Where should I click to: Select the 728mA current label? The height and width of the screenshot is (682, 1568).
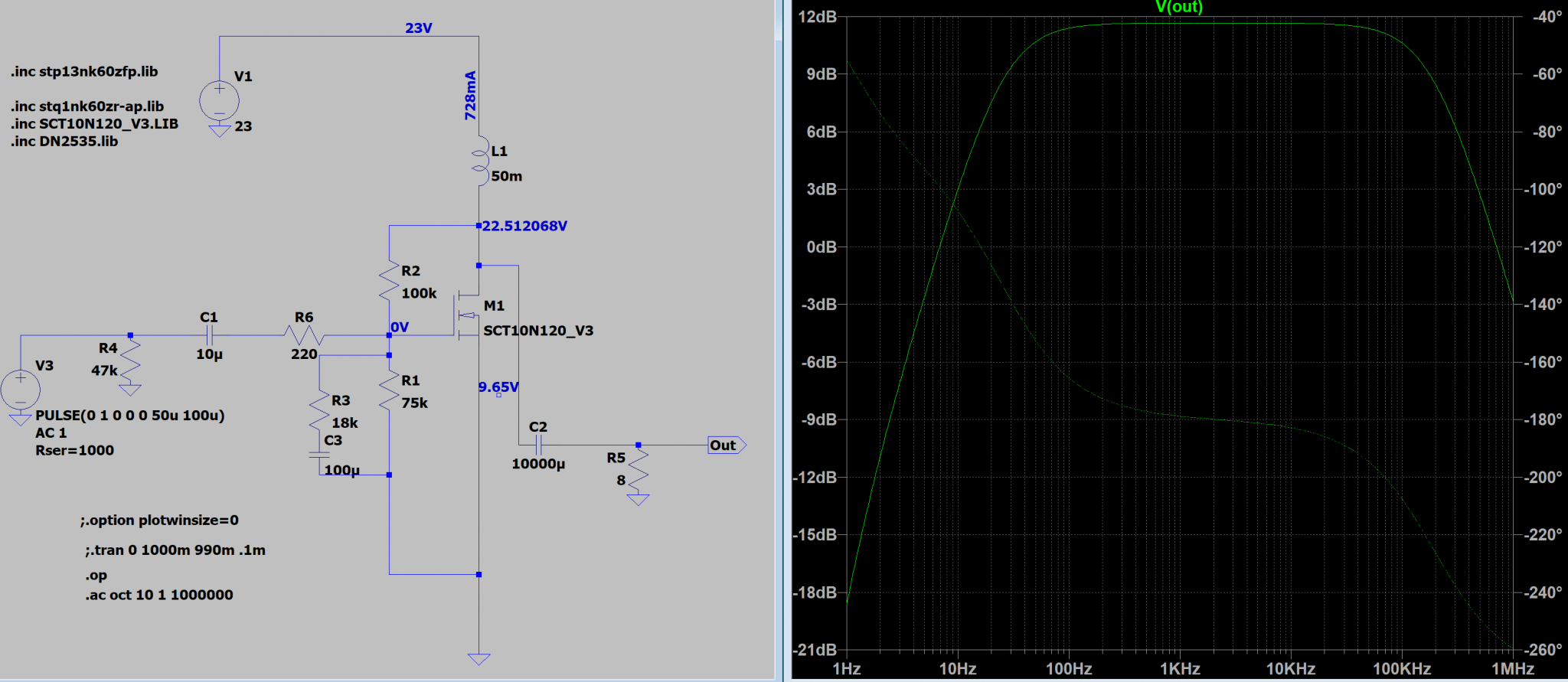pos(470,96)
